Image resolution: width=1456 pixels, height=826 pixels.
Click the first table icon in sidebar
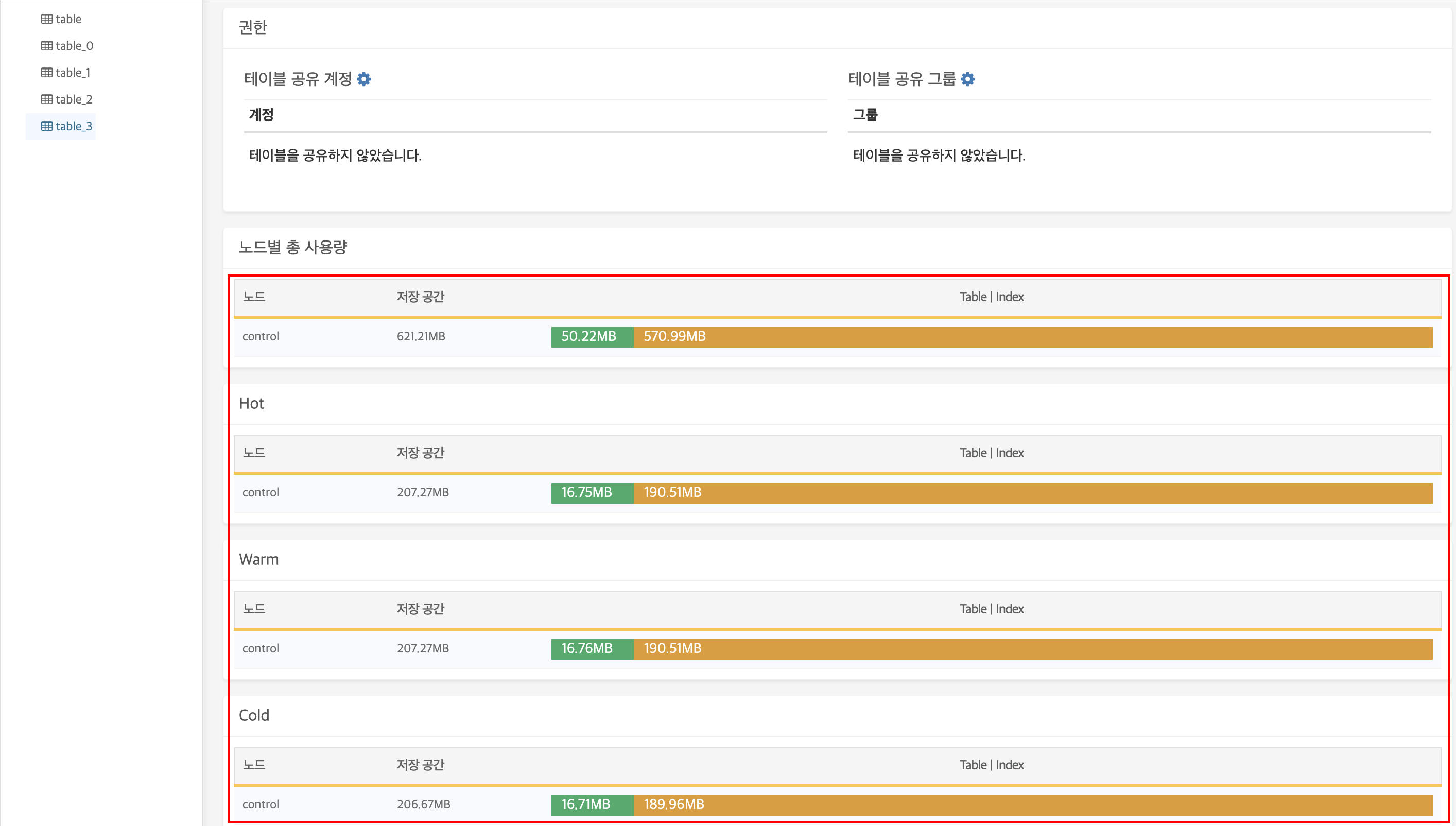[x=46, y=19]
